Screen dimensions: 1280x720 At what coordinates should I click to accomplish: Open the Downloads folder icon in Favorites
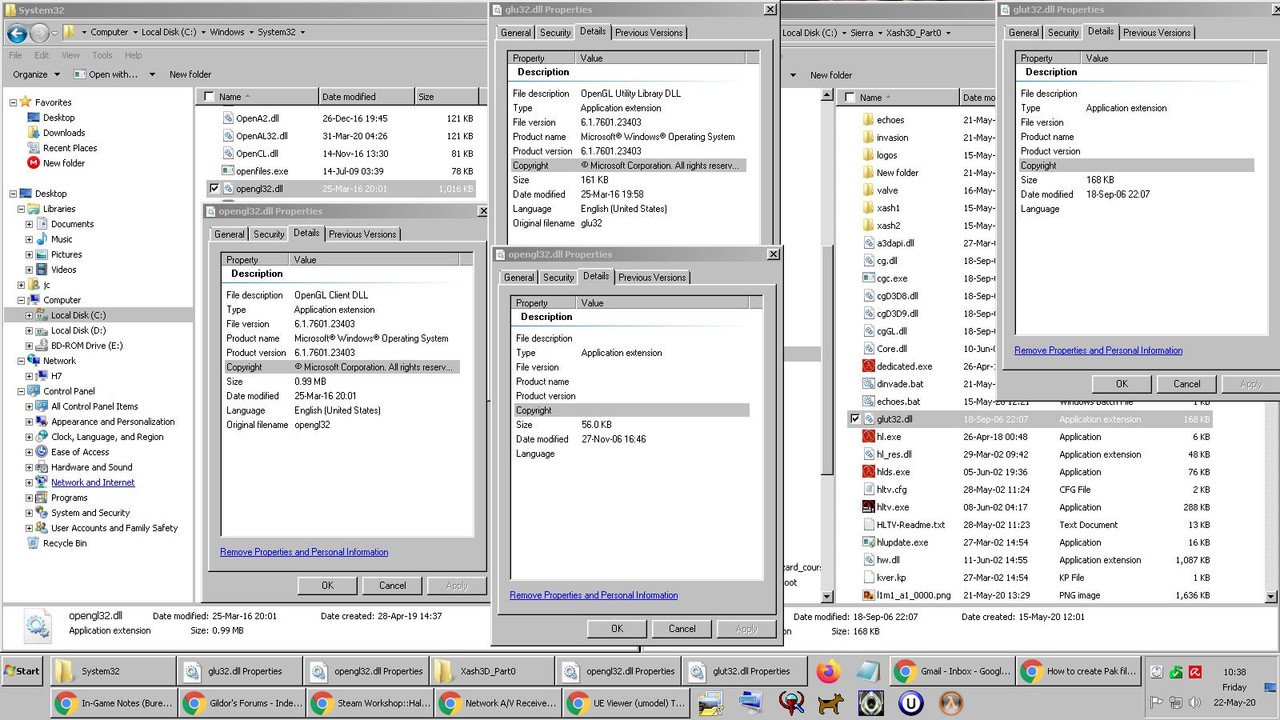(34, 132)
